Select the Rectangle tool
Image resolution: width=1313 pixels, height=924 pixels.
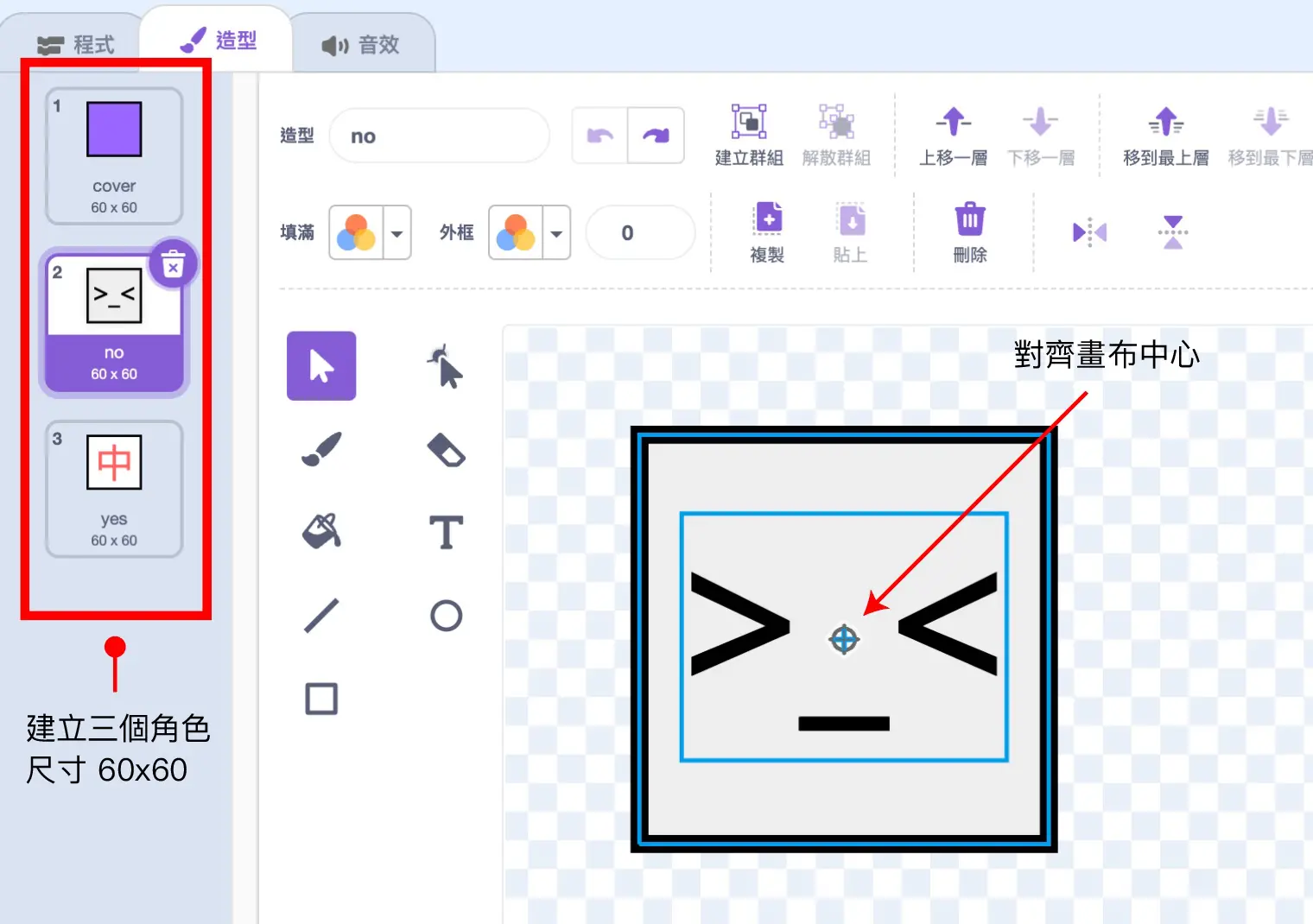tap(321, 699)
